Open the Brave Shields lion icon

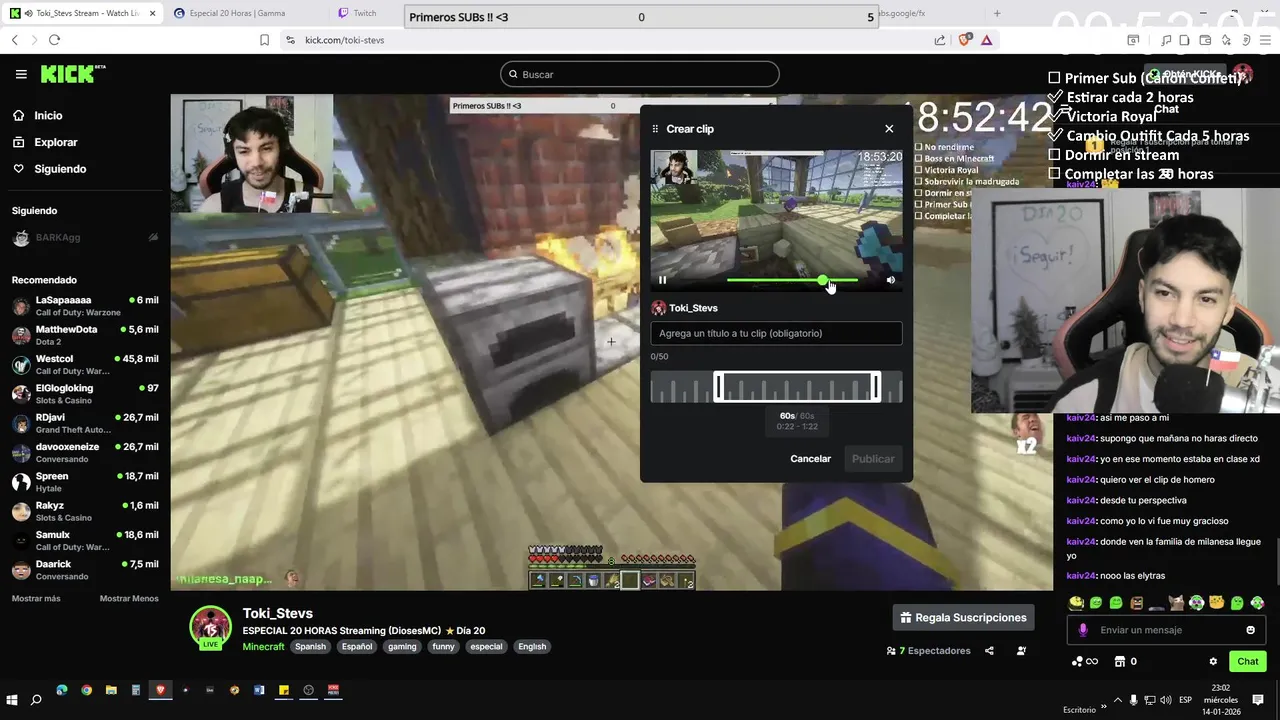click(x=964, y=40)
